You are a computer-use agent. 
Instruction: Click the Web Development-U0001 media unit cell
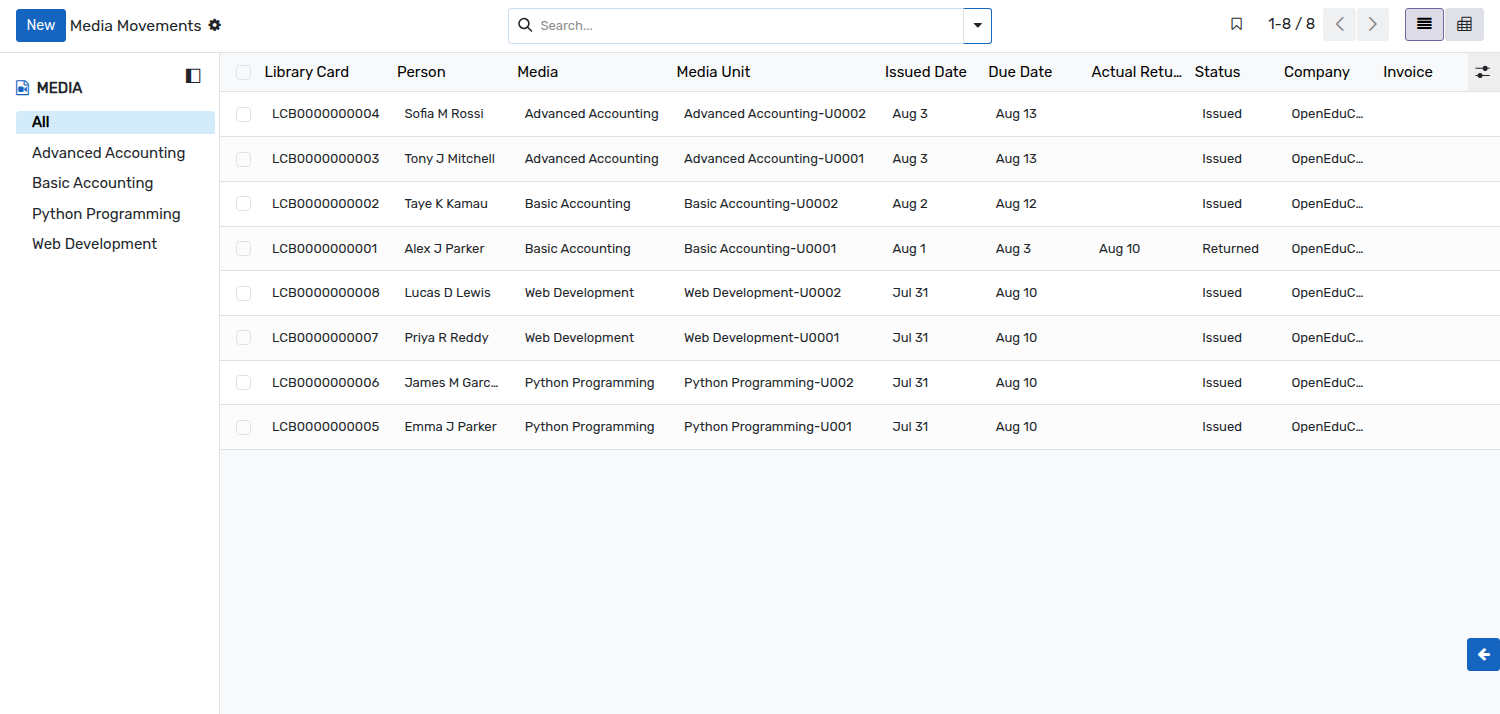762,338
